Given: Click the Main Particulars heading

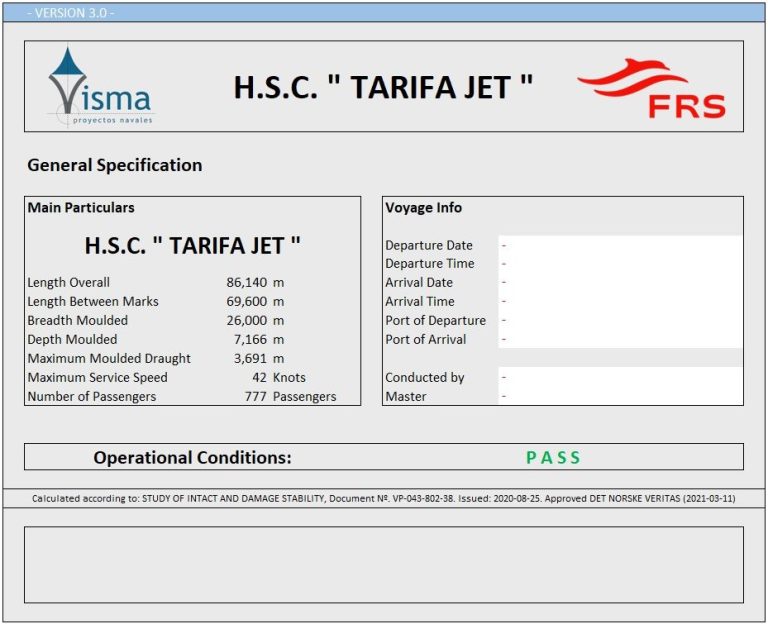Looking at the screenshot, I should [81, 208].
